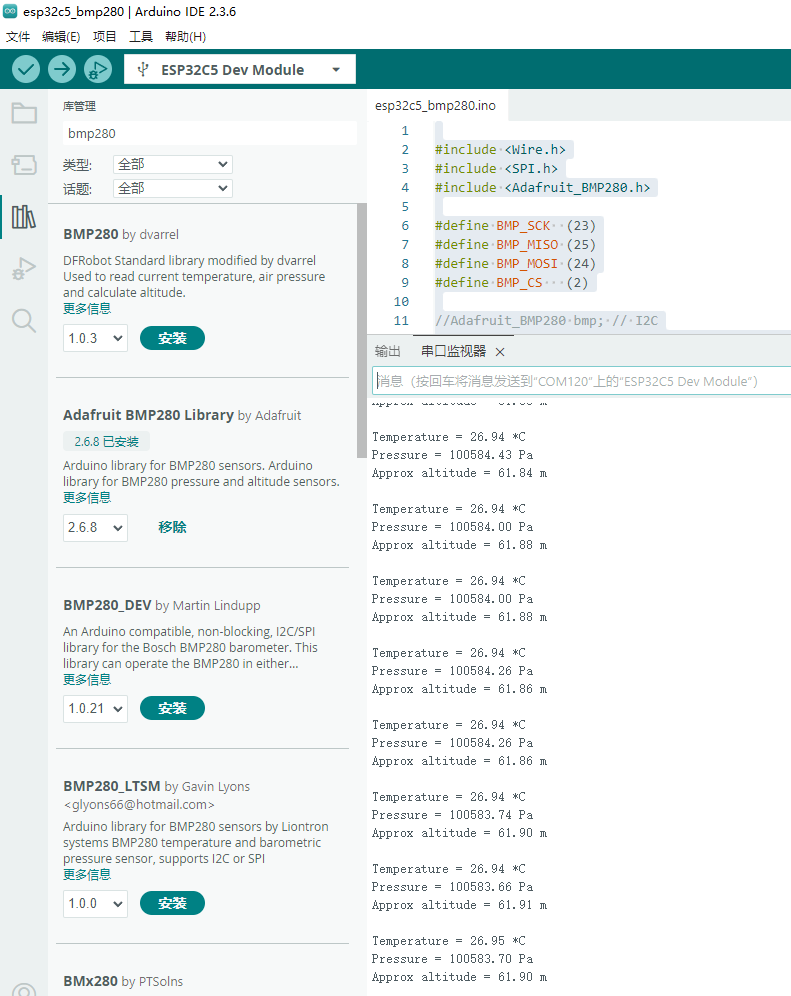This screenshot has height=996, width=791.
Task: Install the BMP280 library by dvarrel
Action: (172, 338)
